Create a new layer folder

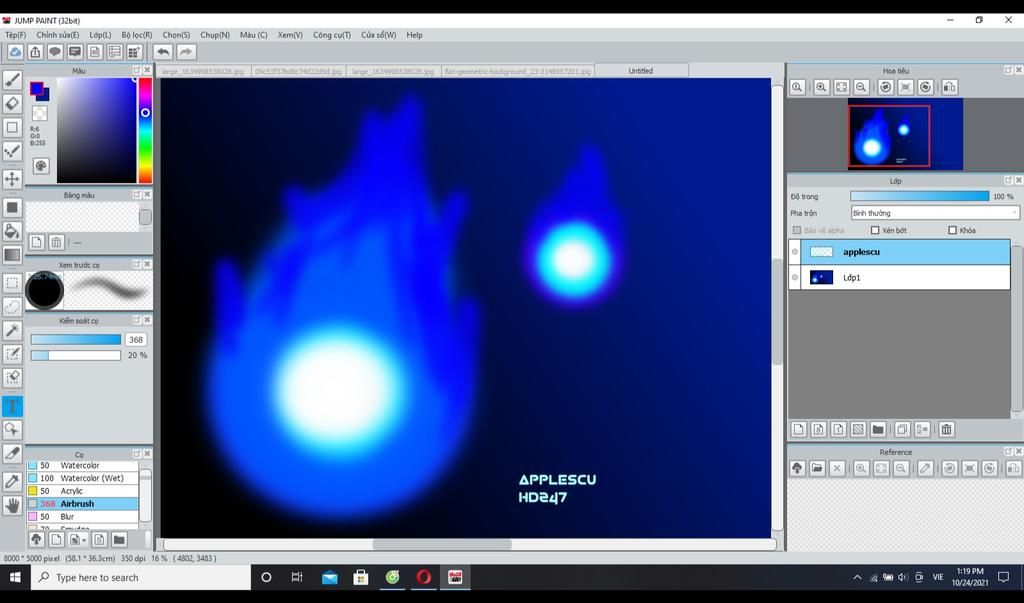coord(878,429)
